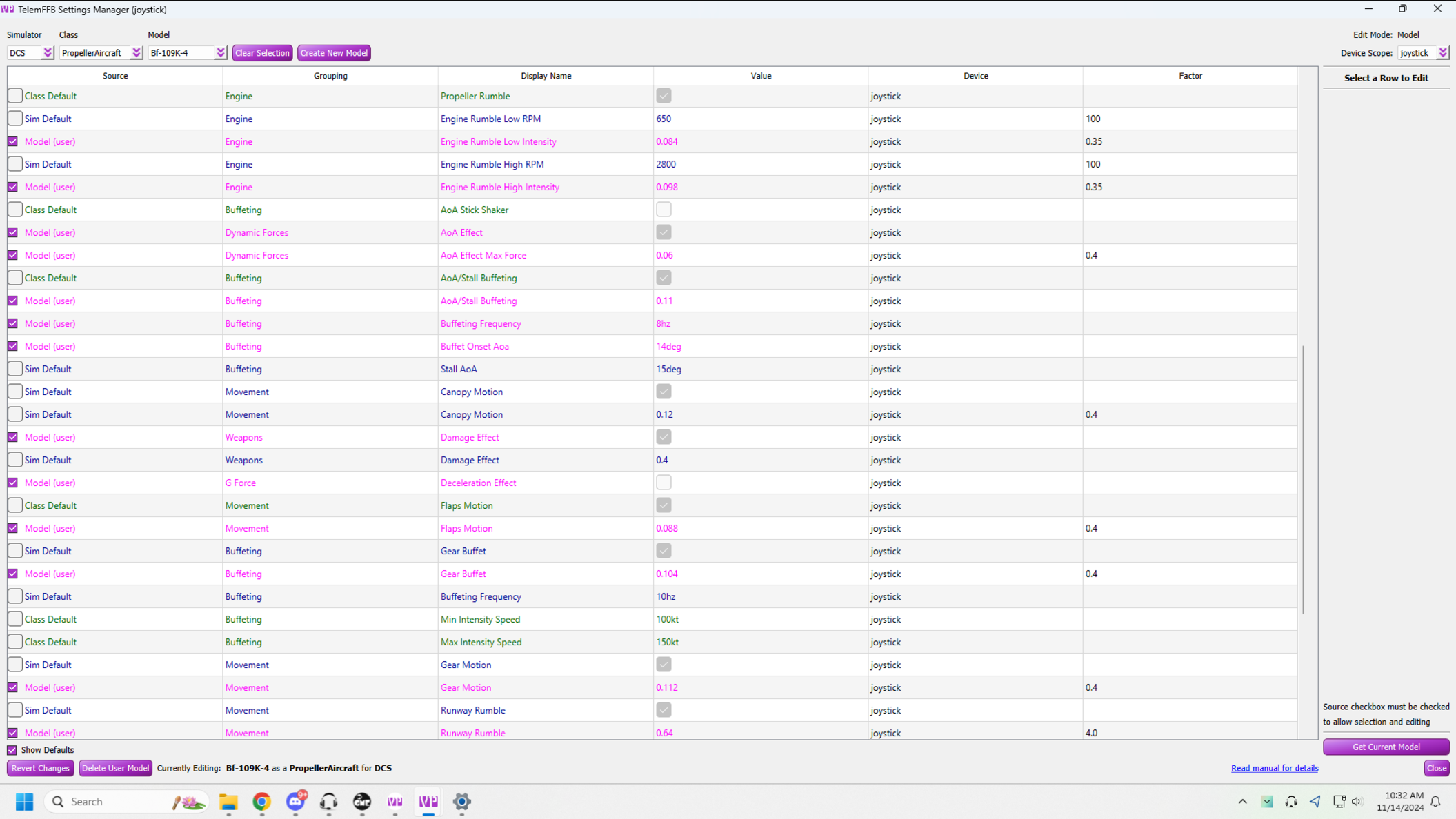Uncheck Source for Engine Rumble Low Intensity
1456x819 pixels.
[x=13, y=141]
